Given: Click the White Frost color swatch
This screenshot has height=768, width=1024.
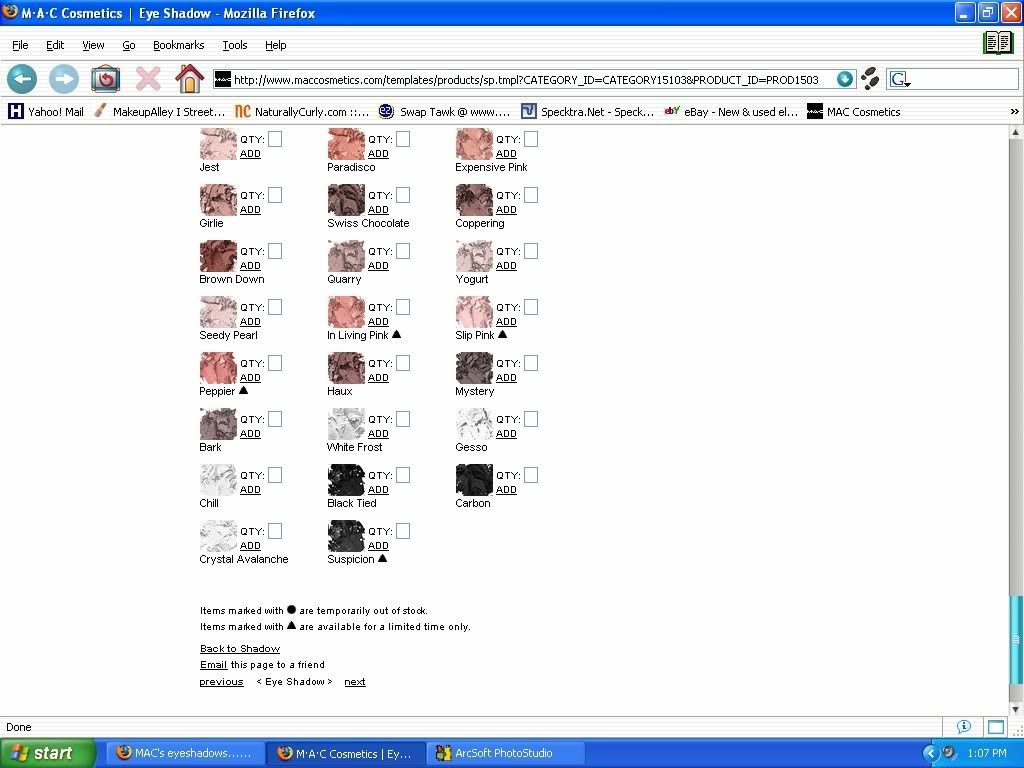Looking at the screenshot, I should click(x=346, y=424).
